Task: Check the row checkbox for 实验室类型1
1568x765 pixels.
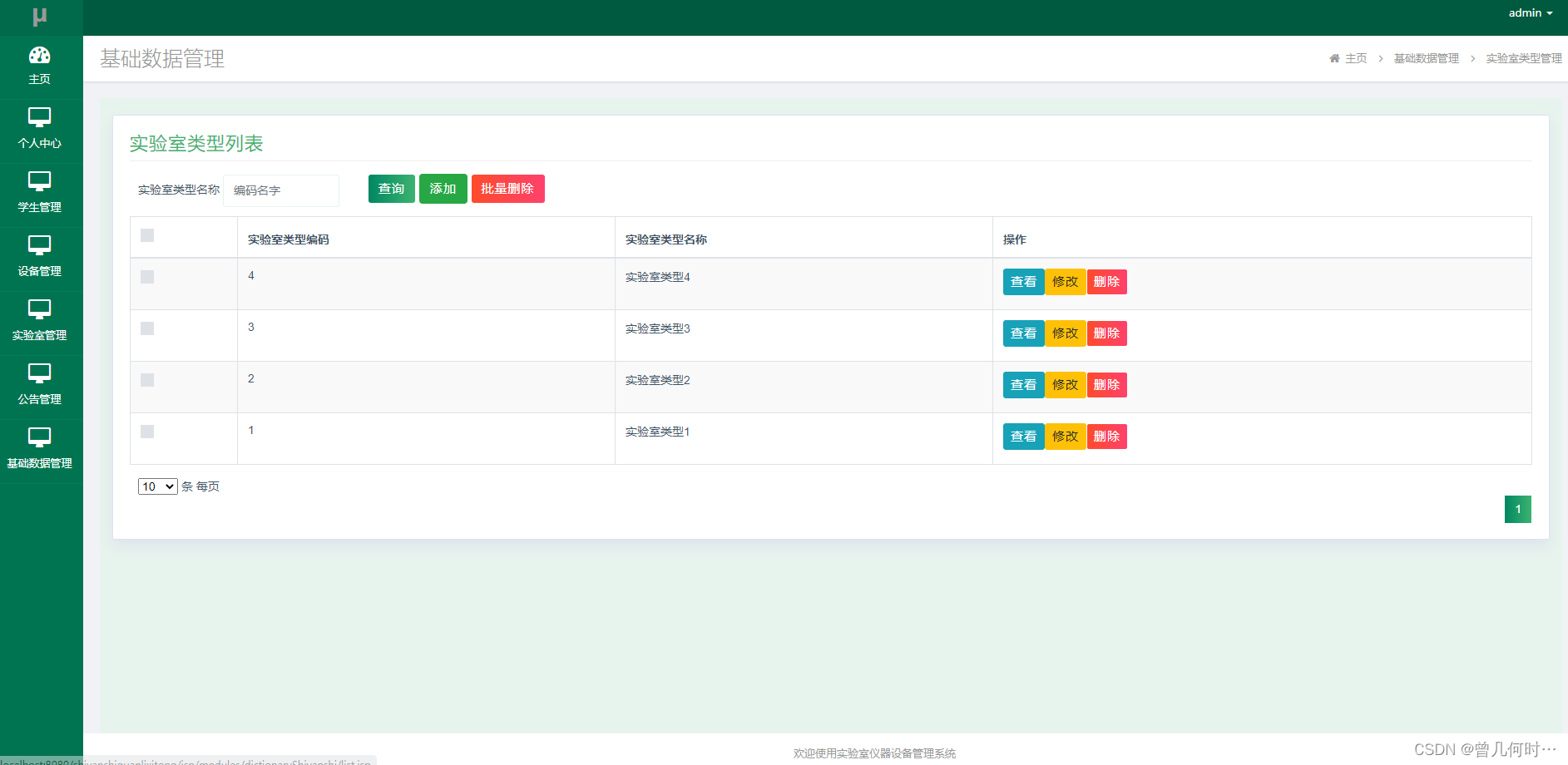Action: (147, 432)
